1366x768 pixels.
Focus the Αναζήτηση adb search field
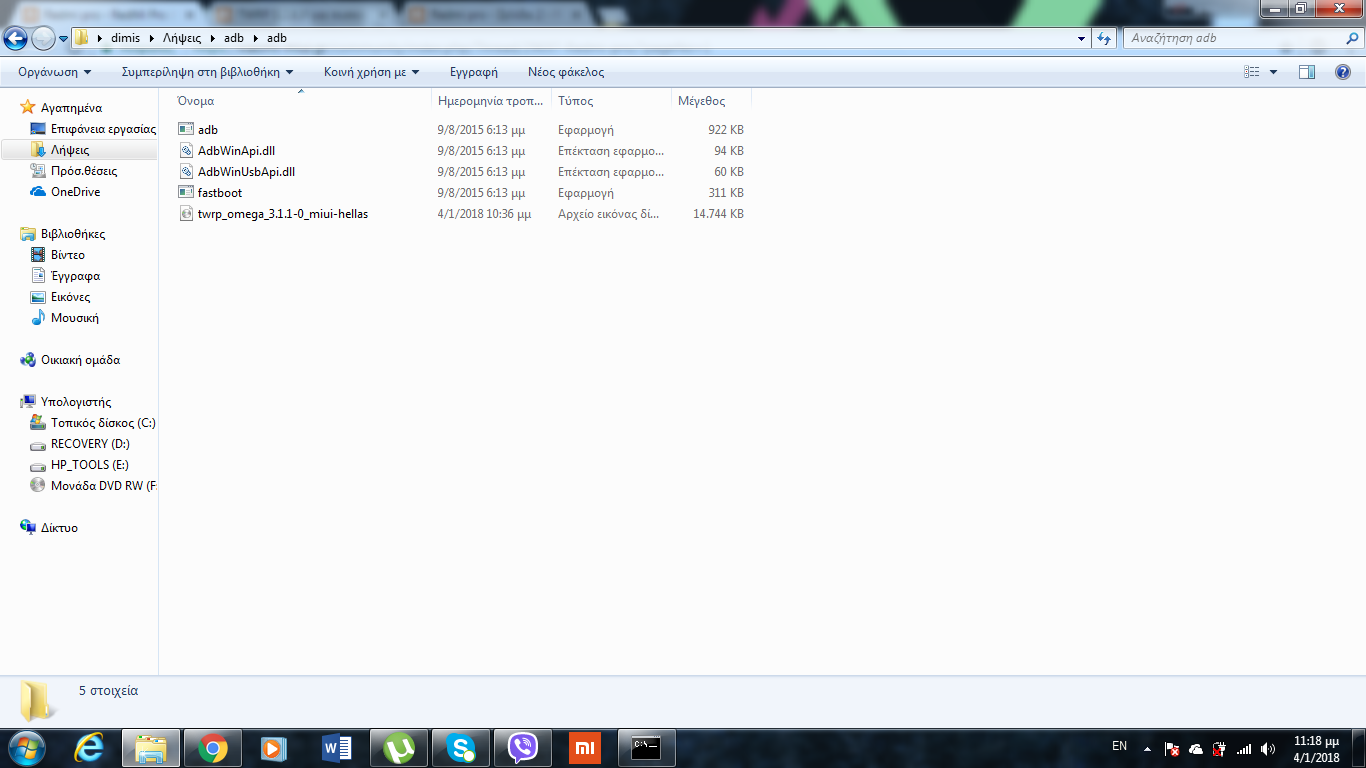(1232, 39)
